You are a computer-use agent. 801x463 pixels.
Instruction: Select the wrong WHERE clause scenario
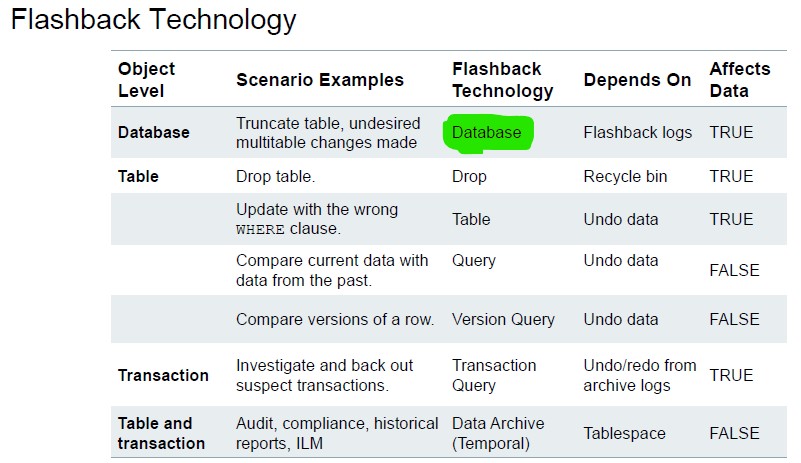click(316, 219)
